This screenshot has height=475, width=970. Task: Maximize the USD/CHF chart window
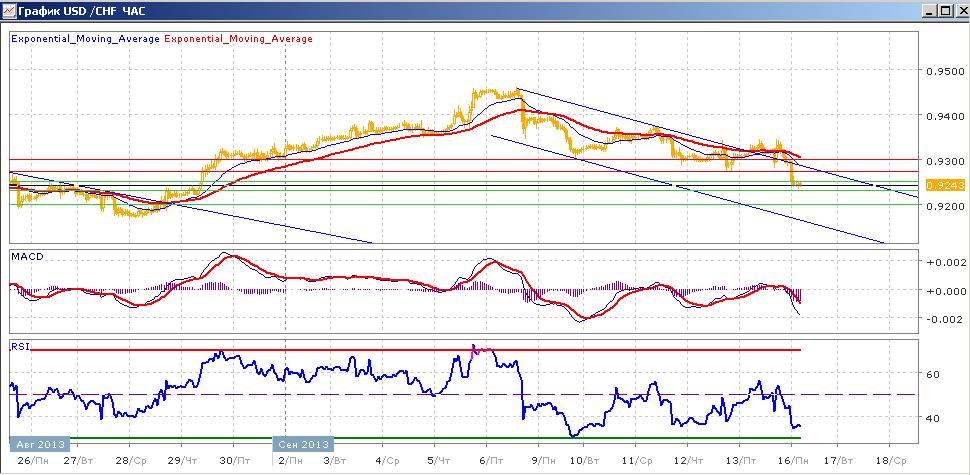point(944,11)
